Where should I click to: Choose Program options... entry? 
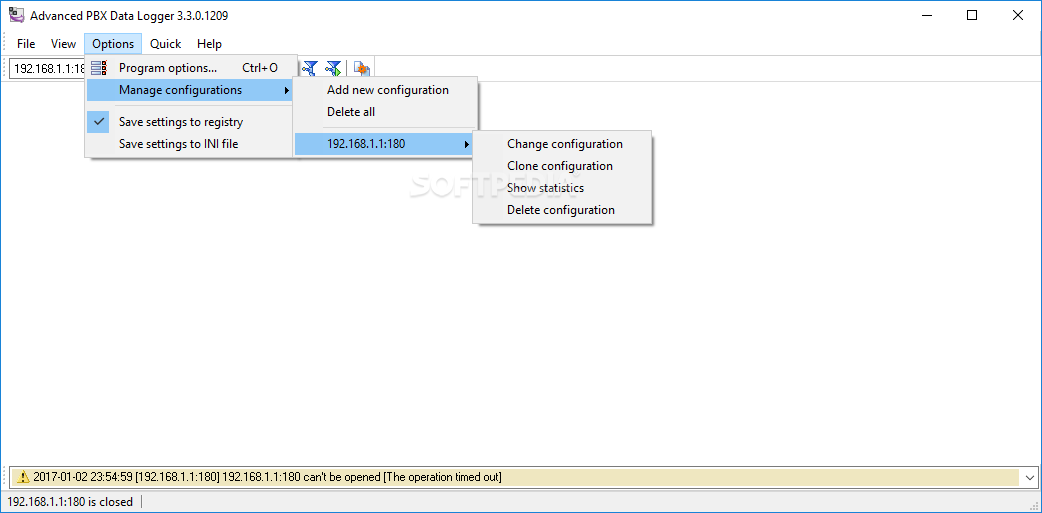[x=189, y=68]
